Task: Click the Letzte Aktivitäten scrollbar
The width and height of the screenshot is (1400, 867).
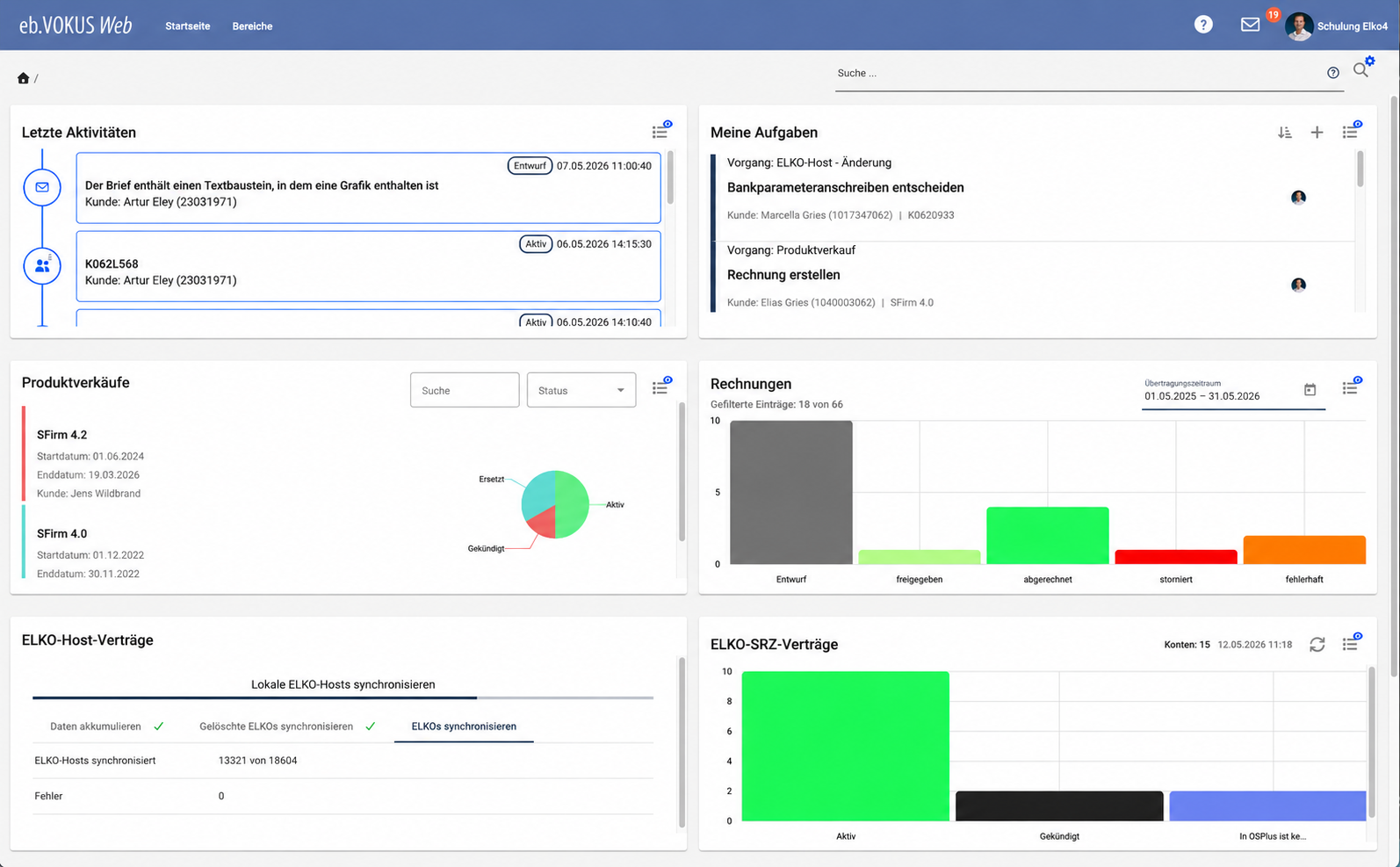Action: pos(670,177)
